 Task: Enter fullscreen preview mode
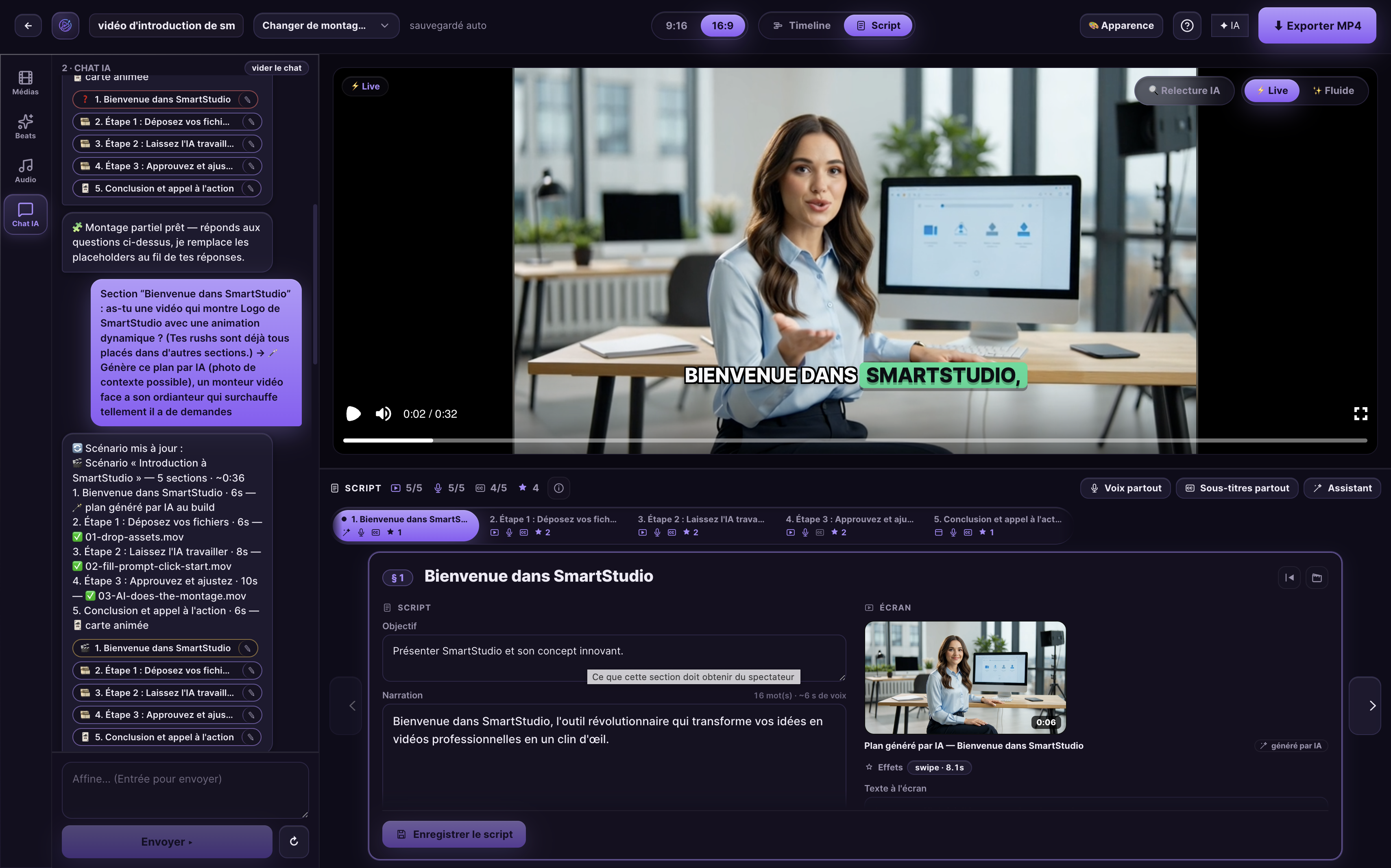click(x=1360, y=413)
